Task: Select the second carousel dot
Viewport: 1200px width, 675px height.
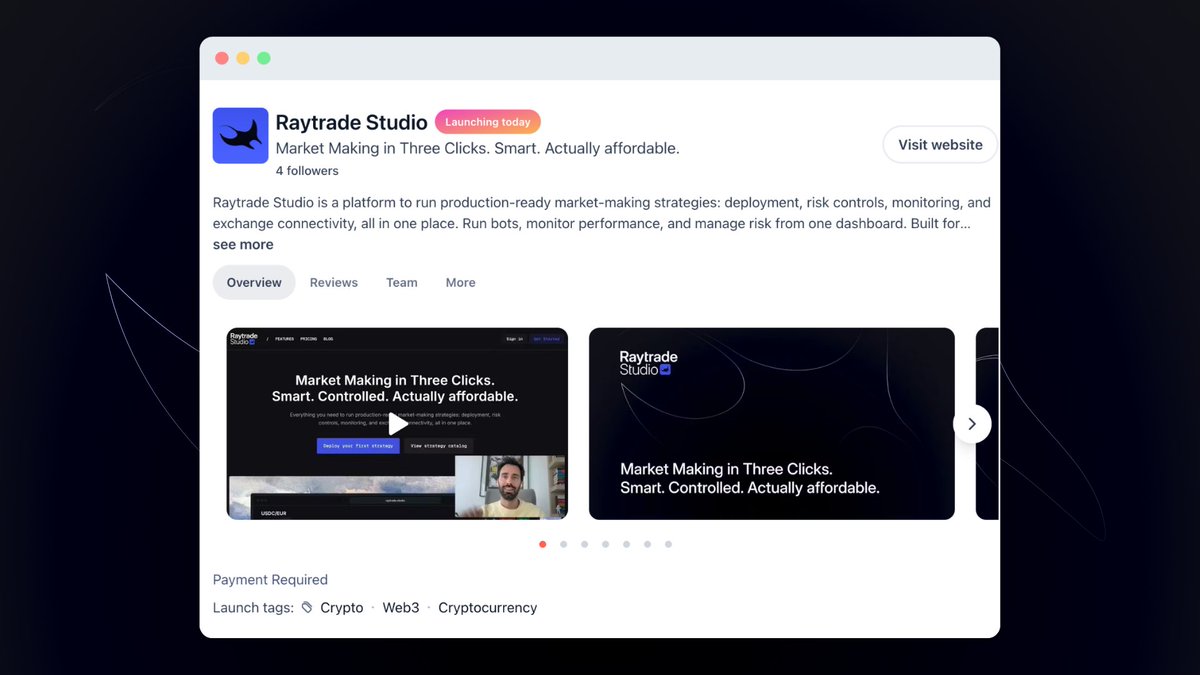Action: [x=563, y=544]
